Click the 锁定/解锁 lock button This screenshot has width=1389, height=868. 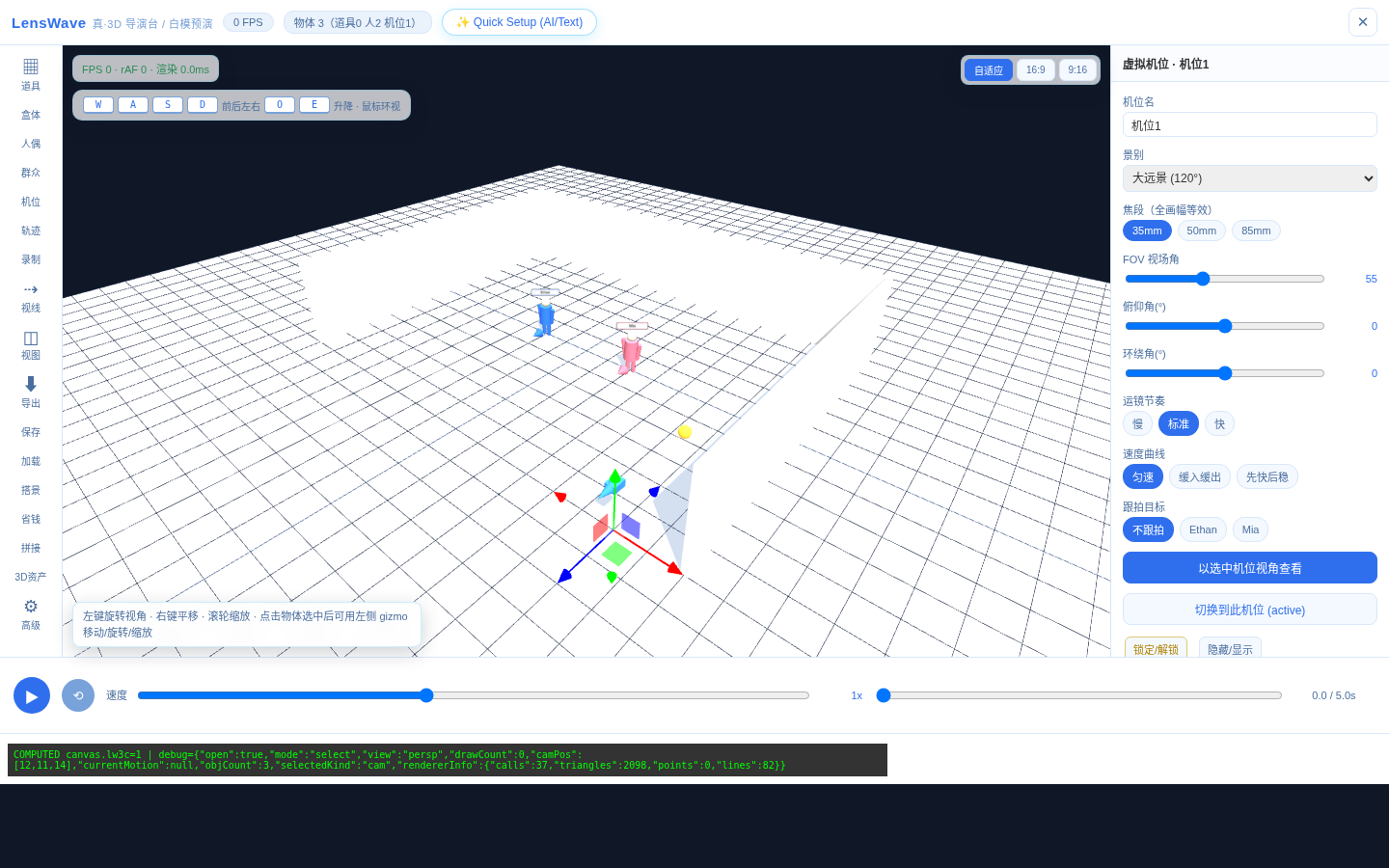(x=1156, y=648)
